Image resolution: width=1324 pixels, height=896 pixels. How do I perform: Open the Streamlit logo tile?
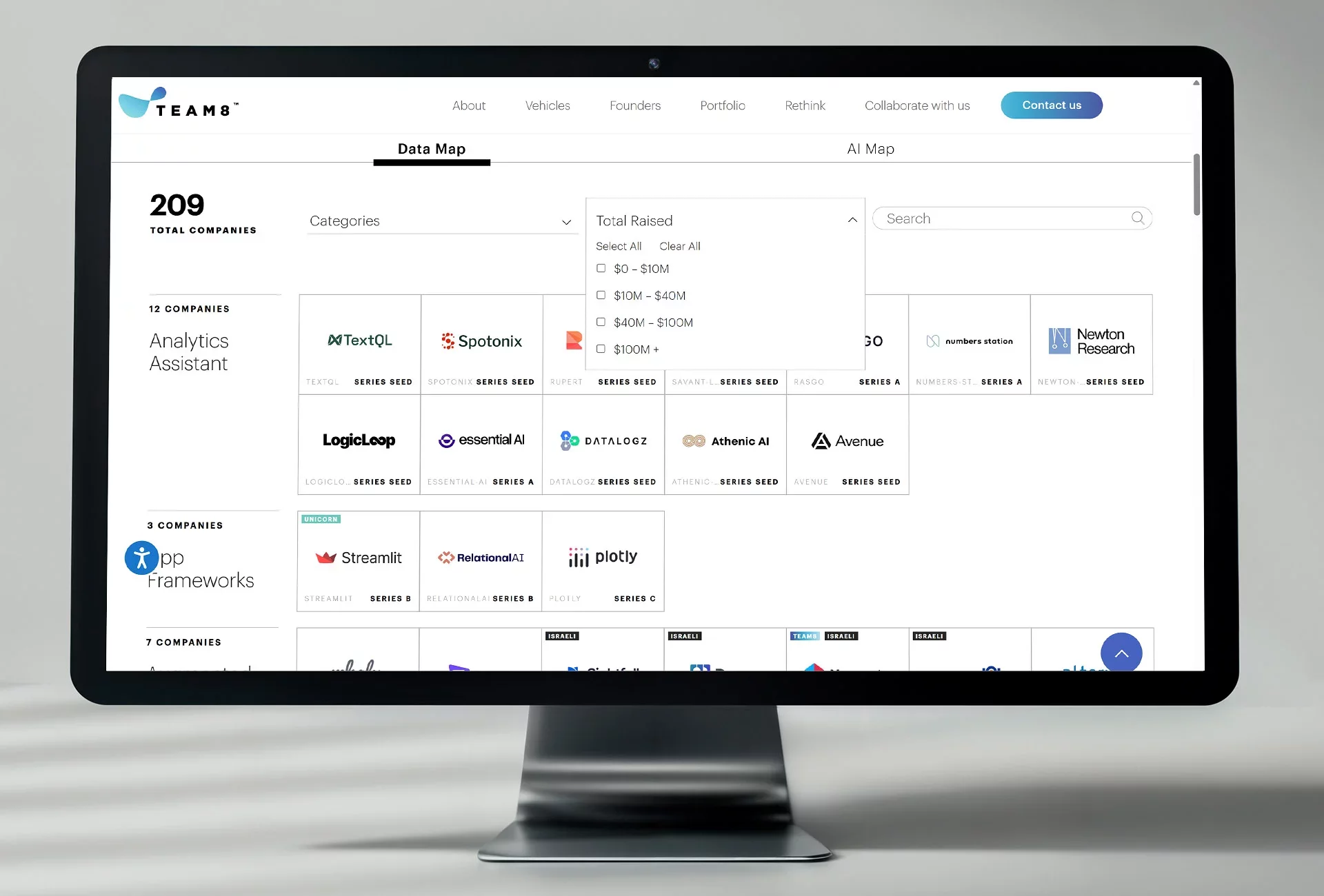coord(358,558)
